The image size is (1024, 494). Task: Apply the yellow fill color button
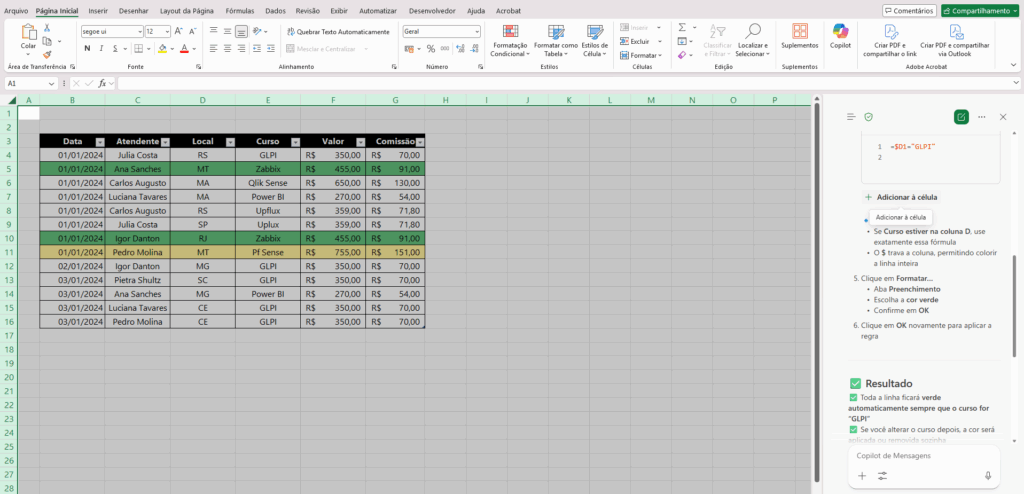[164, 49]
